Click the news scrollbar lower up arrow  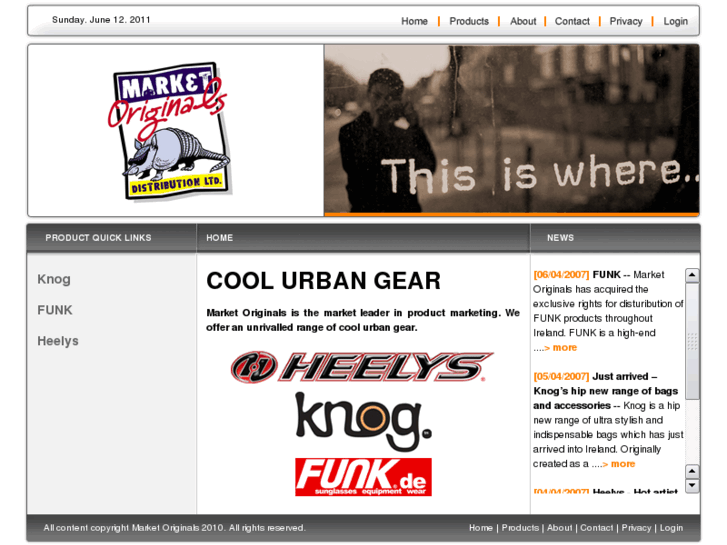click(x=692, y=472)
